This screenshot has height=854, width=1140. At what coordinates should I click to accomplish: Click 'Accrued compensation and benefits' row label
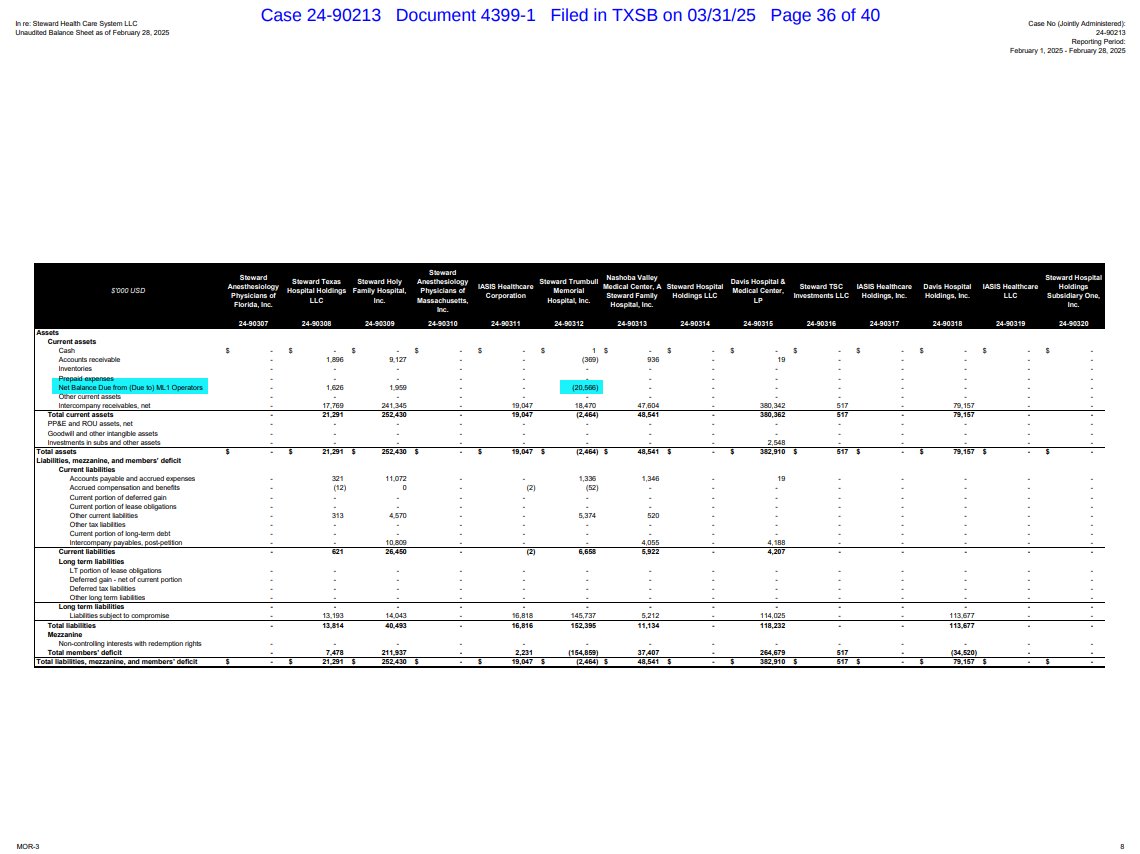pos(124,488)
